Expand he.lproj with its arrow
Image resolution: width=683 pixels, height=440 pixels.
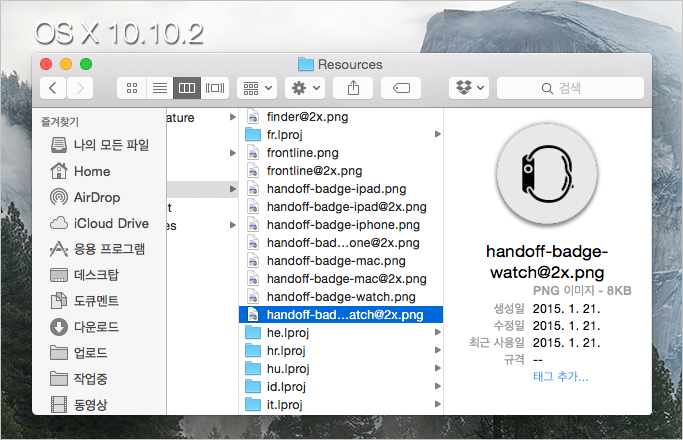[x=437, y=332]
